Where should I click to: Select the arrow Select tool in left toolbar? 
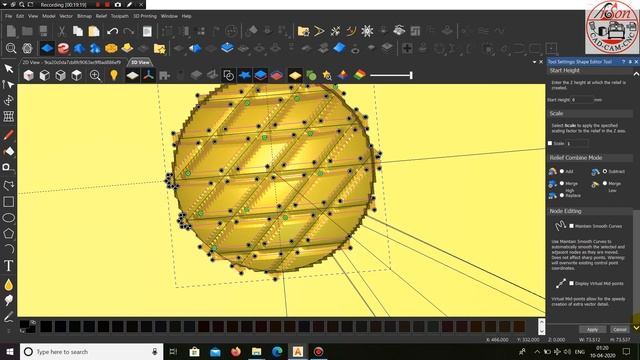tap(9, 69)
